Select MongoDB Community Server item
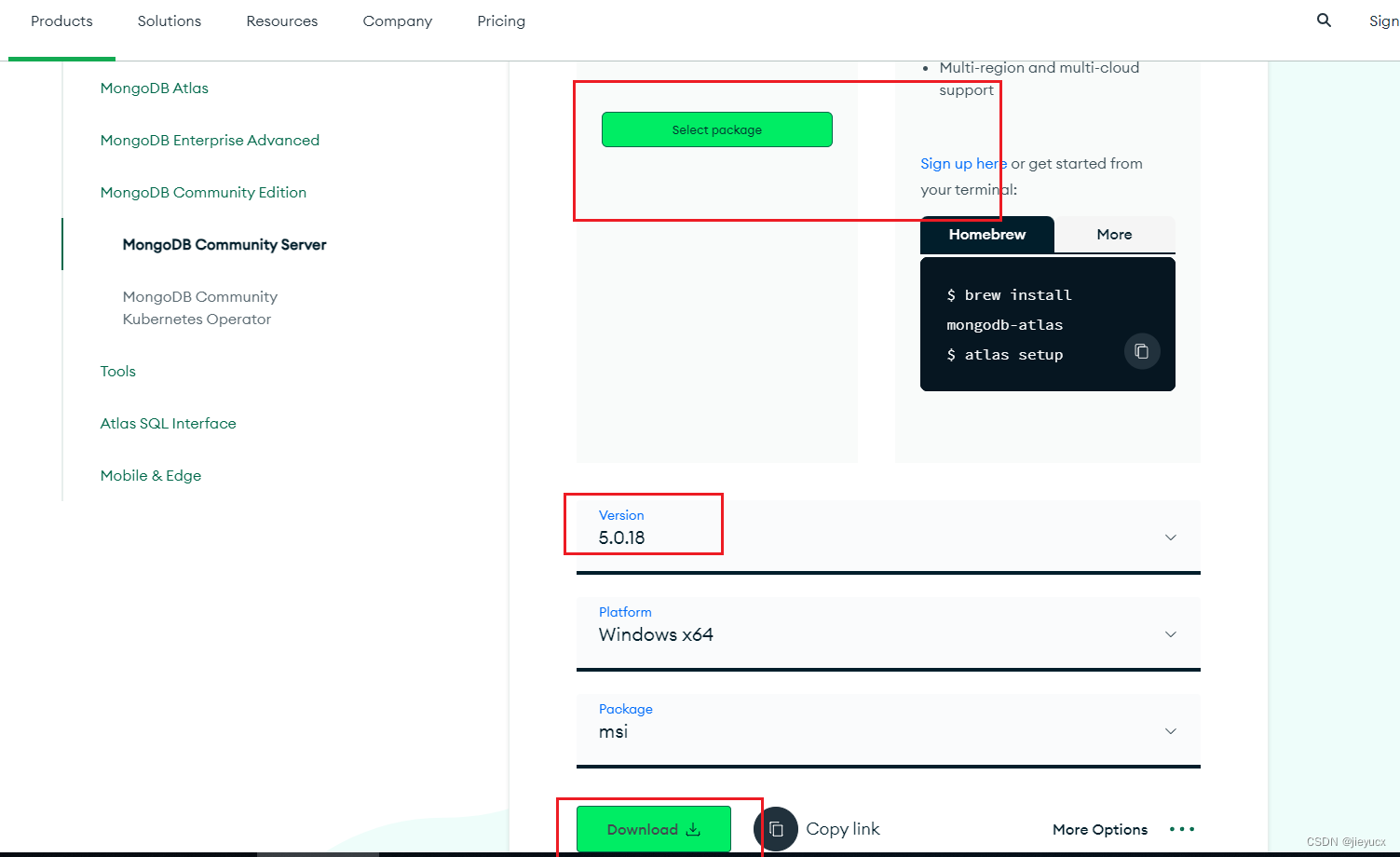The height and width of the screenshot is (857, 1400). point(224,244)
